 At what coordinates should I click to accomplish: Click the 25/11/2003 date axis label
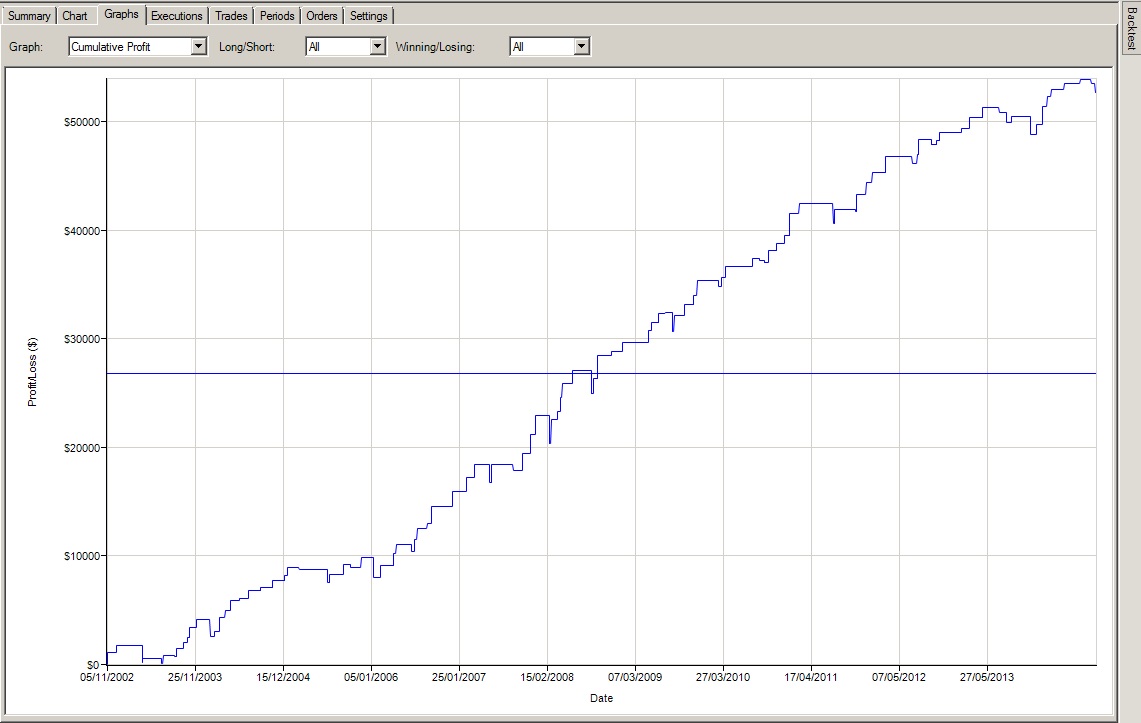coord(195,677)
